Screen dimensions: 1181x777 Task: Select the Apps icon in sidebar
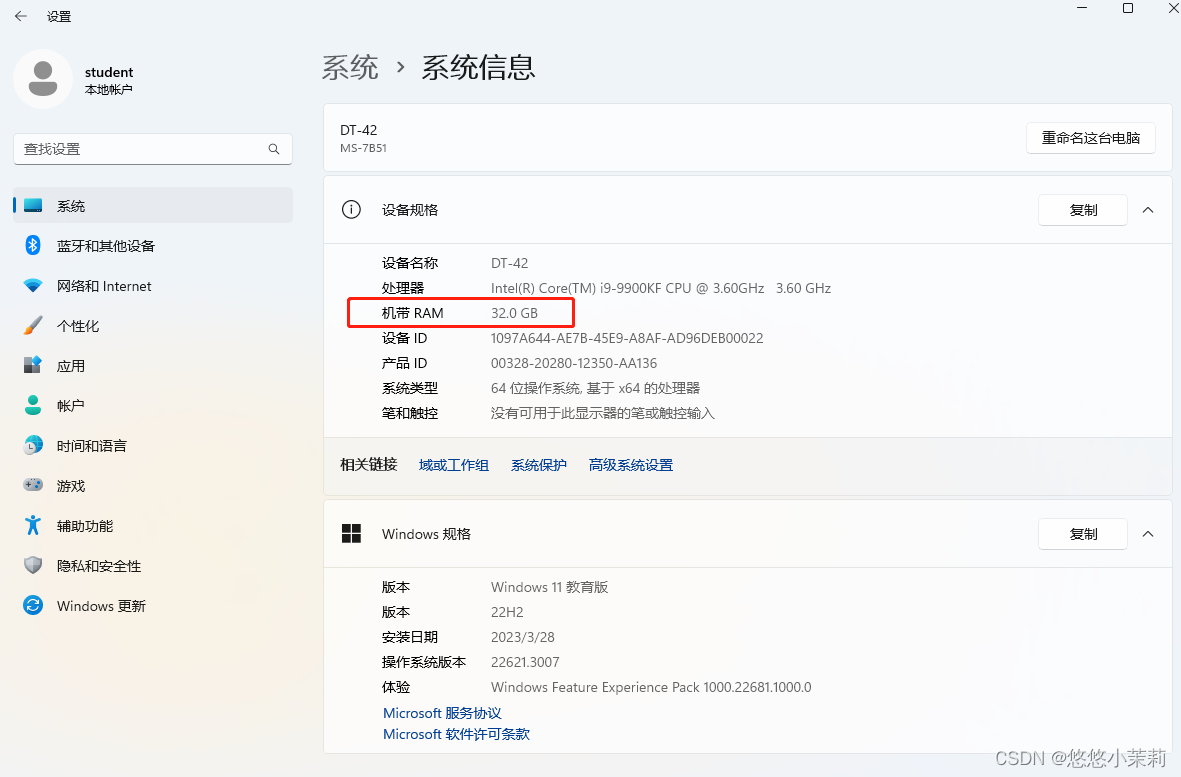33,365
